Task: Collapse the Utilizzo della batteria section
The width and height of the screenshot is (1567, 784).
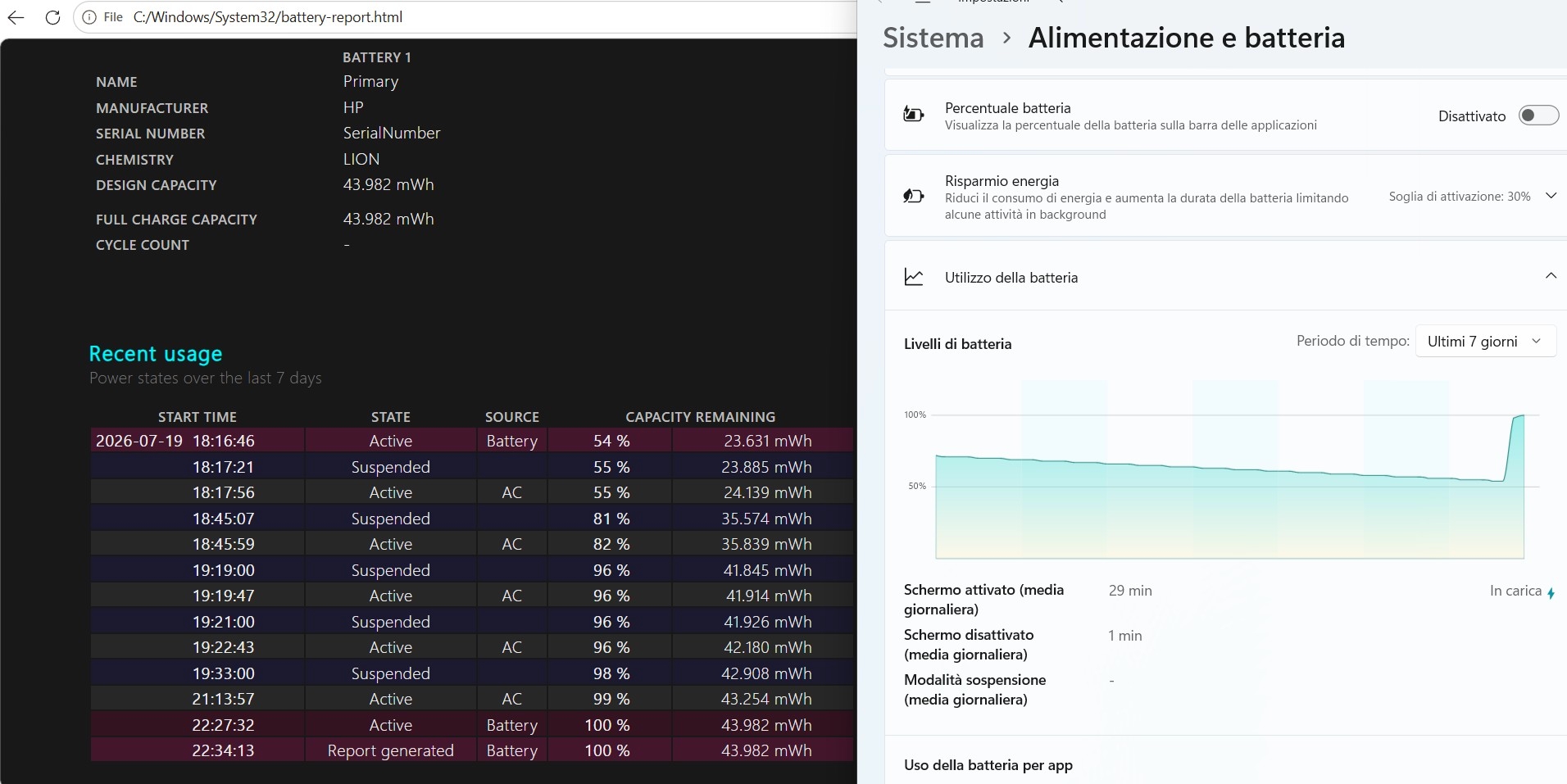Action: [x=1551, y=276]
